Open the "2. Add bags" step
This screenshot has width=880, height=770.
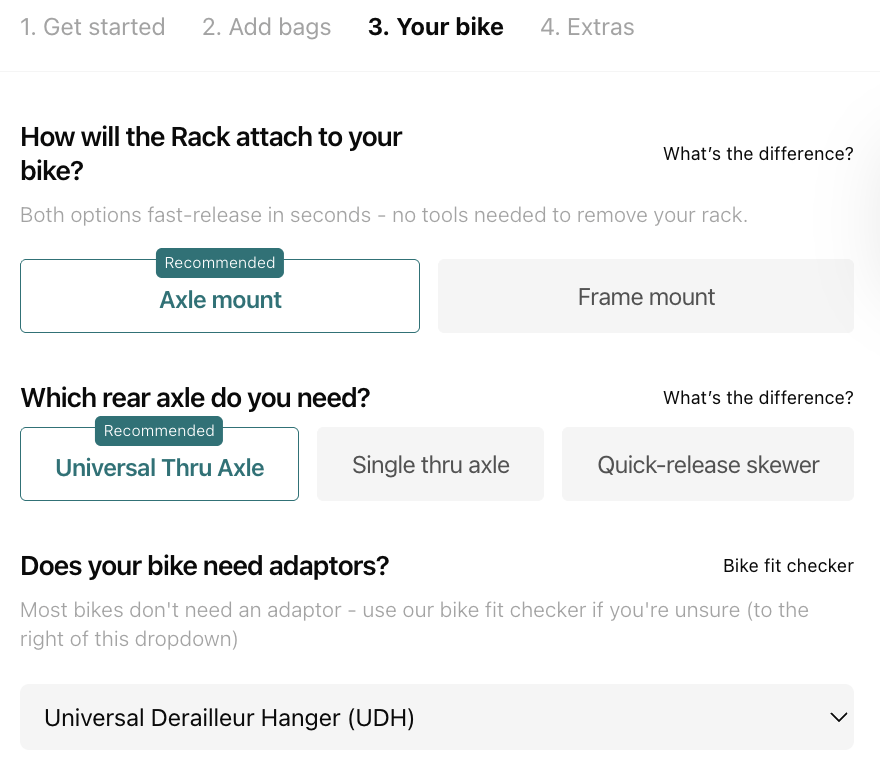266,27
